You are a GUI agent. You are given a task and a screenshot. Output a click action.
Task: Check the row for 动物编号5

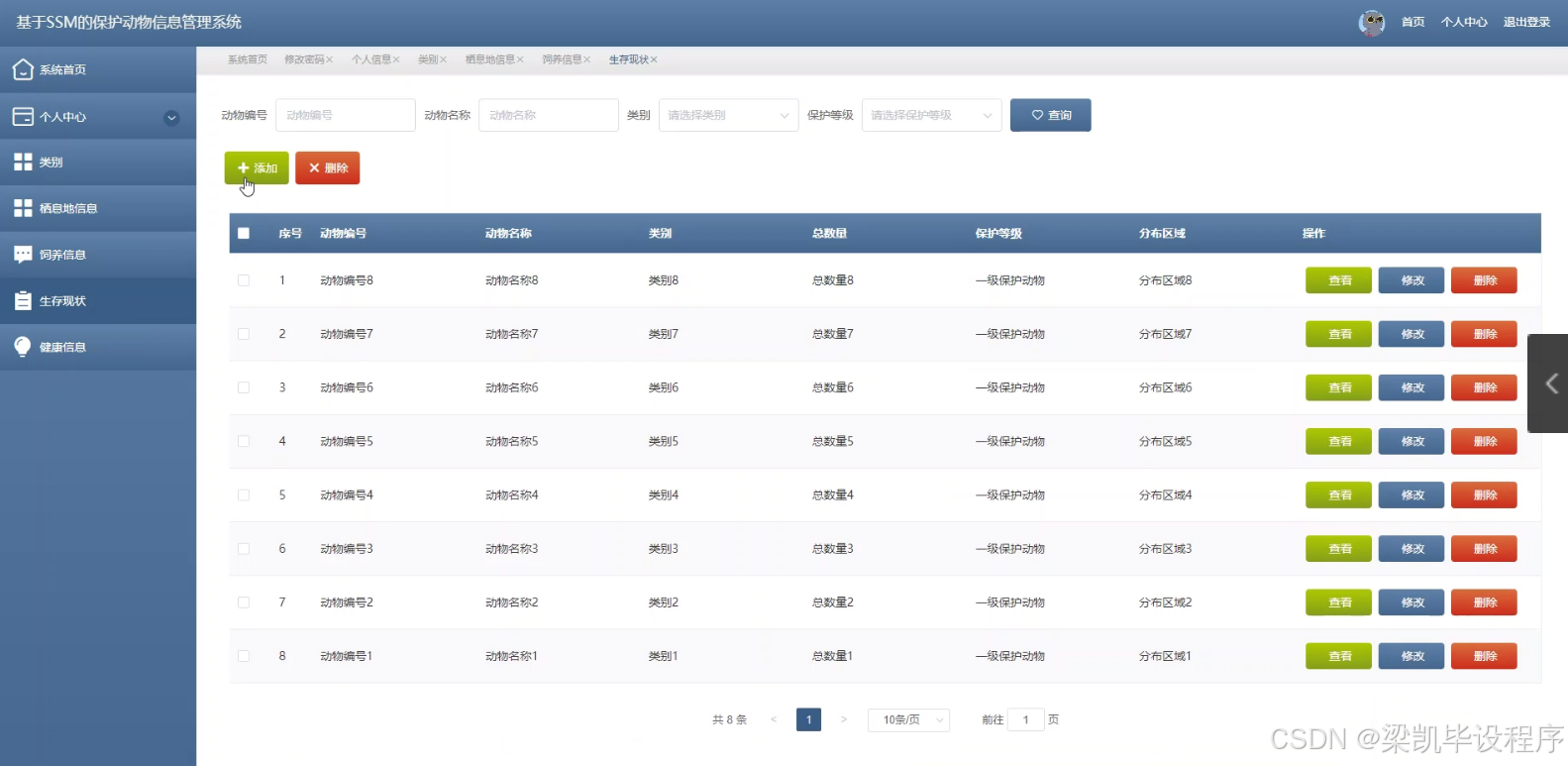(x=244, y=441)
